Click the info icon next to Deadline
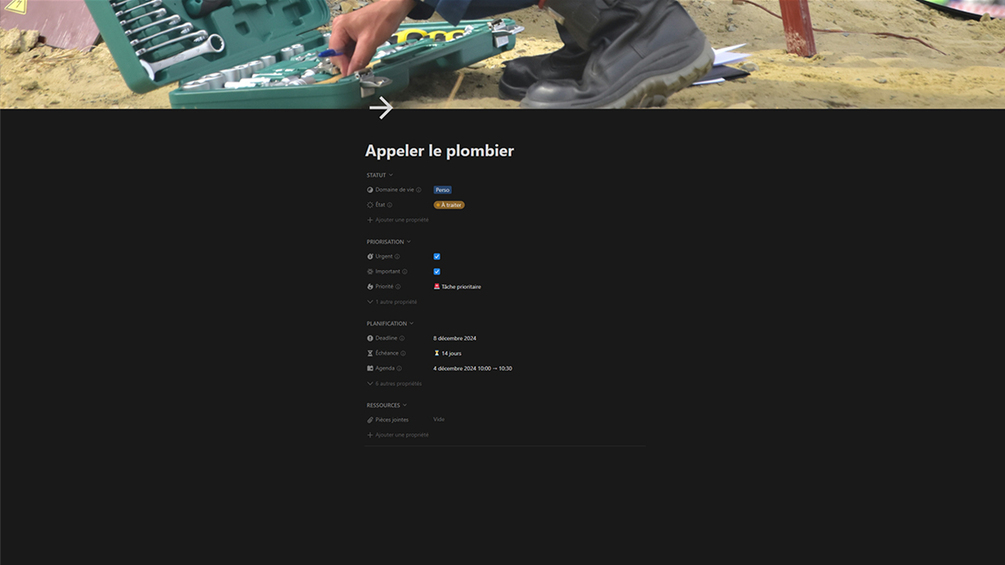This screenshot has width=1005, height=565. [x=402, y=338]
